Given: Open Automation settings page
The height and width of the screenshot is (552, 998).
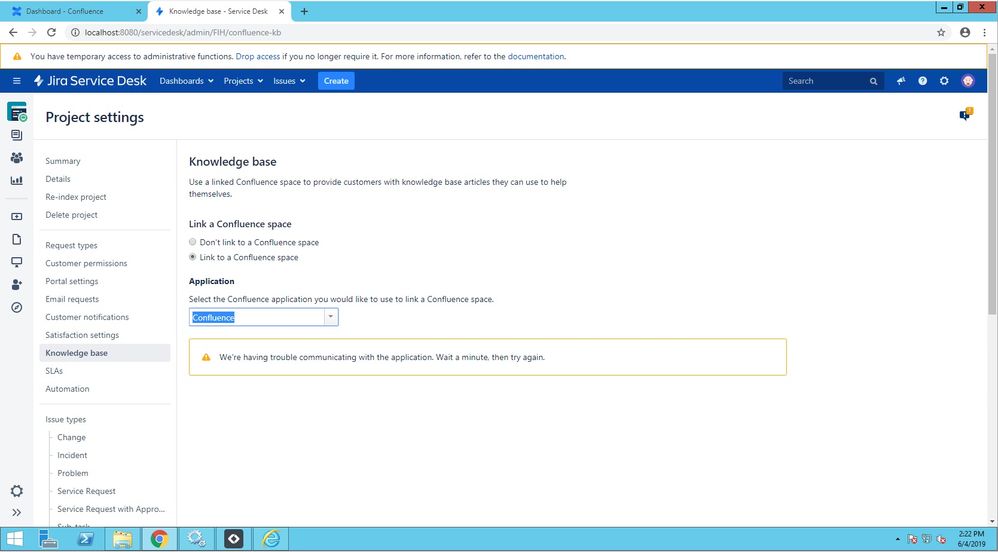Looking at the screenshot, I should tap(67, 388).
